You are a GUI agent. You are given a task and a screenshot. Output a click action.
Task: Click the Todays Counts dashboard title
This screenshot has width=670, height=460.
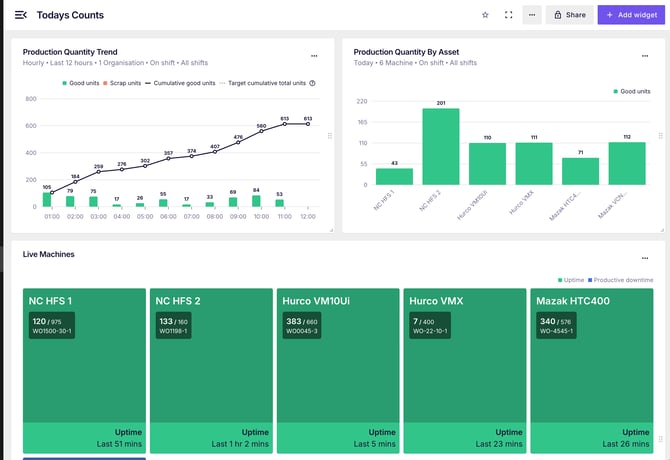click(x=70, y=15)
